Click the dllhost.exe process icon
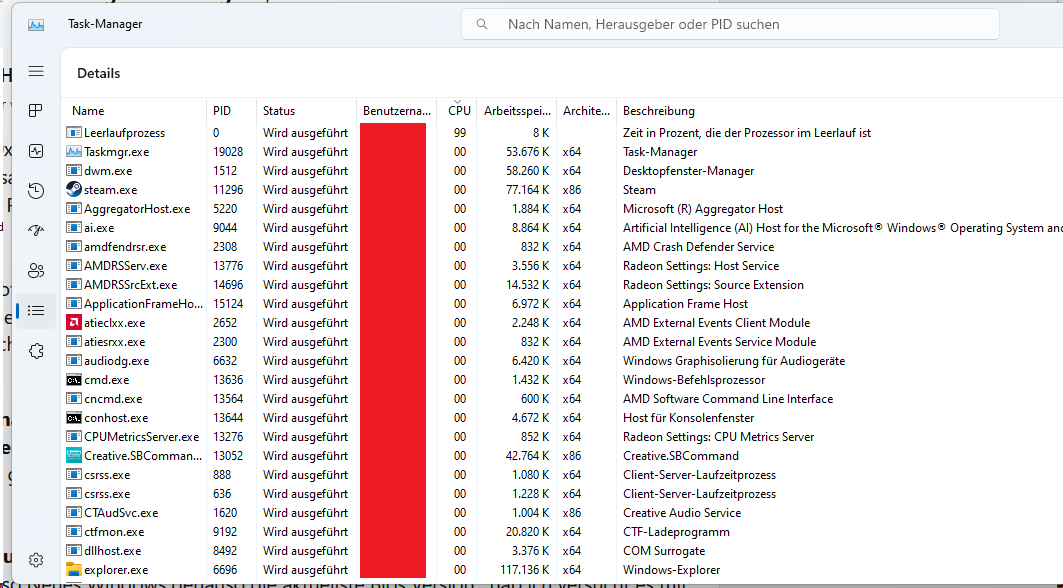The image size is (1063, 588). 74,551
